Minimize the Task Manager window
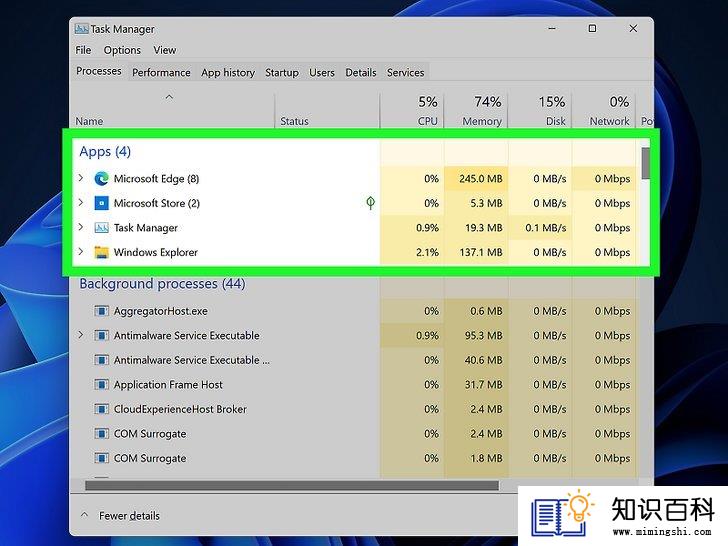The height and width of the screenshot is (546, 728). [552, 28]
